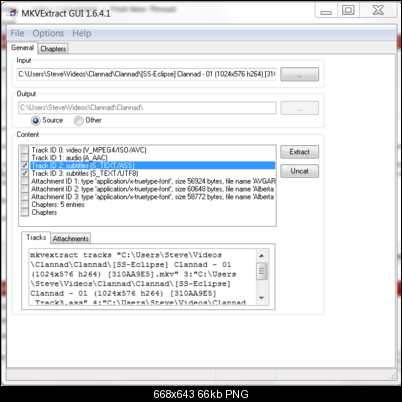Image resolution: width=402 pixels, height=402 pixels.
Task: Select the 'Track ID 1: audio' row text
Action: [x=69, y=158]
